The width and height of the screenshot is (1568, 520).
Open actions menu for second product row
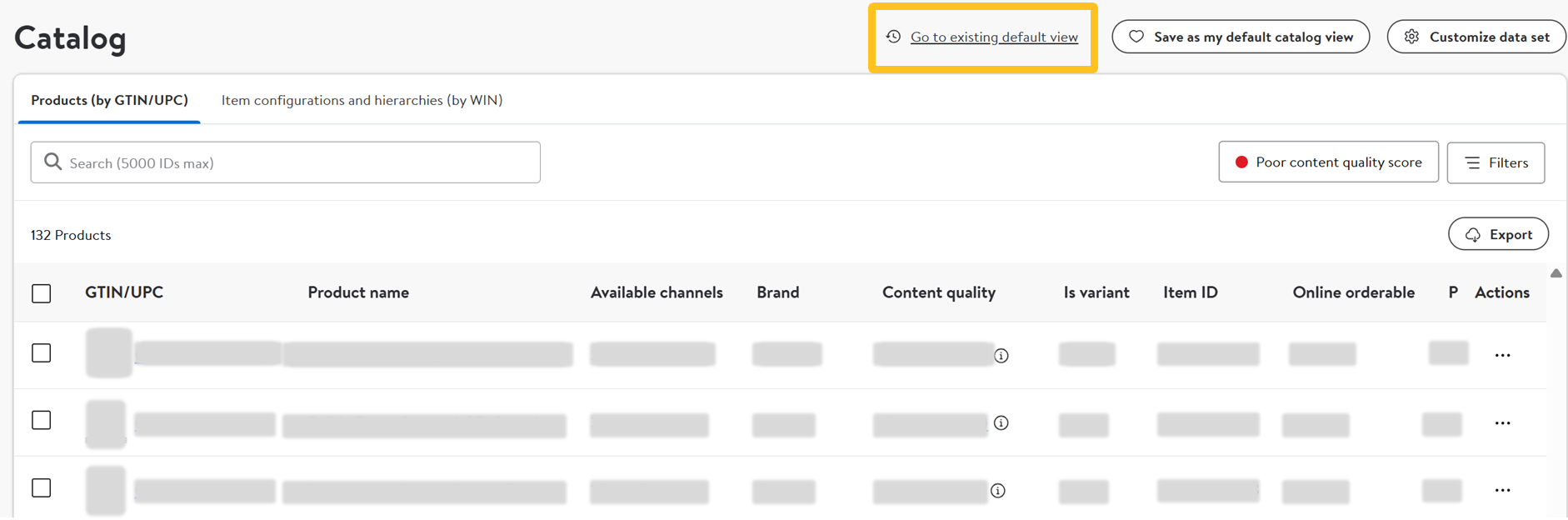pyautogui.click(x=1502, y=423)
